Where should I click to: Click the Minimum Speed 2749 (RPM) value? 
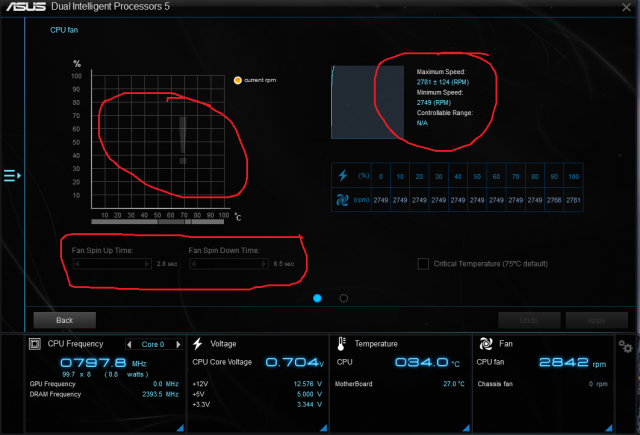[433, 102]
